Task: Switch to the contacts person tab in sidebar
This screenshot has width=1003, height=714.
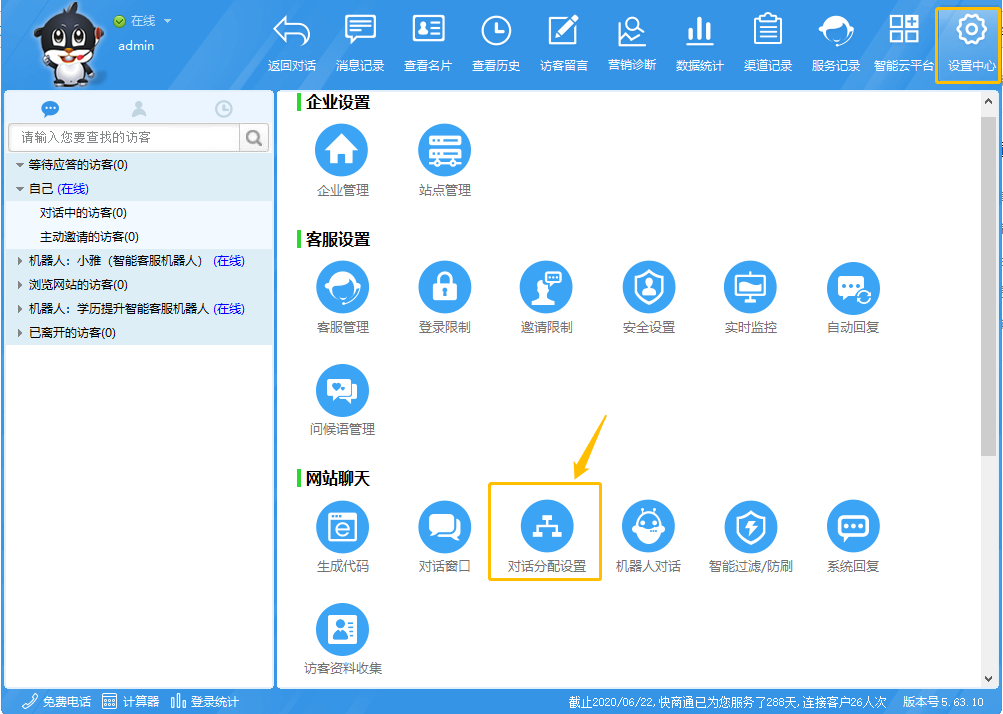Action: point(138,109)
